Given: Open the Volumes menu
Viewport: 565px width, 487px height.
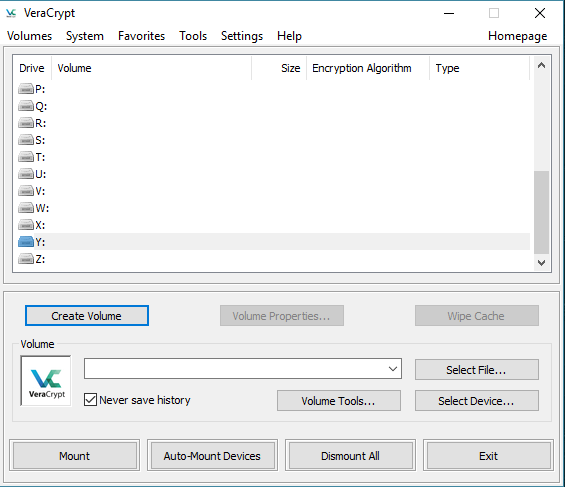Looking at the screenshot, I should pos(30,36).
